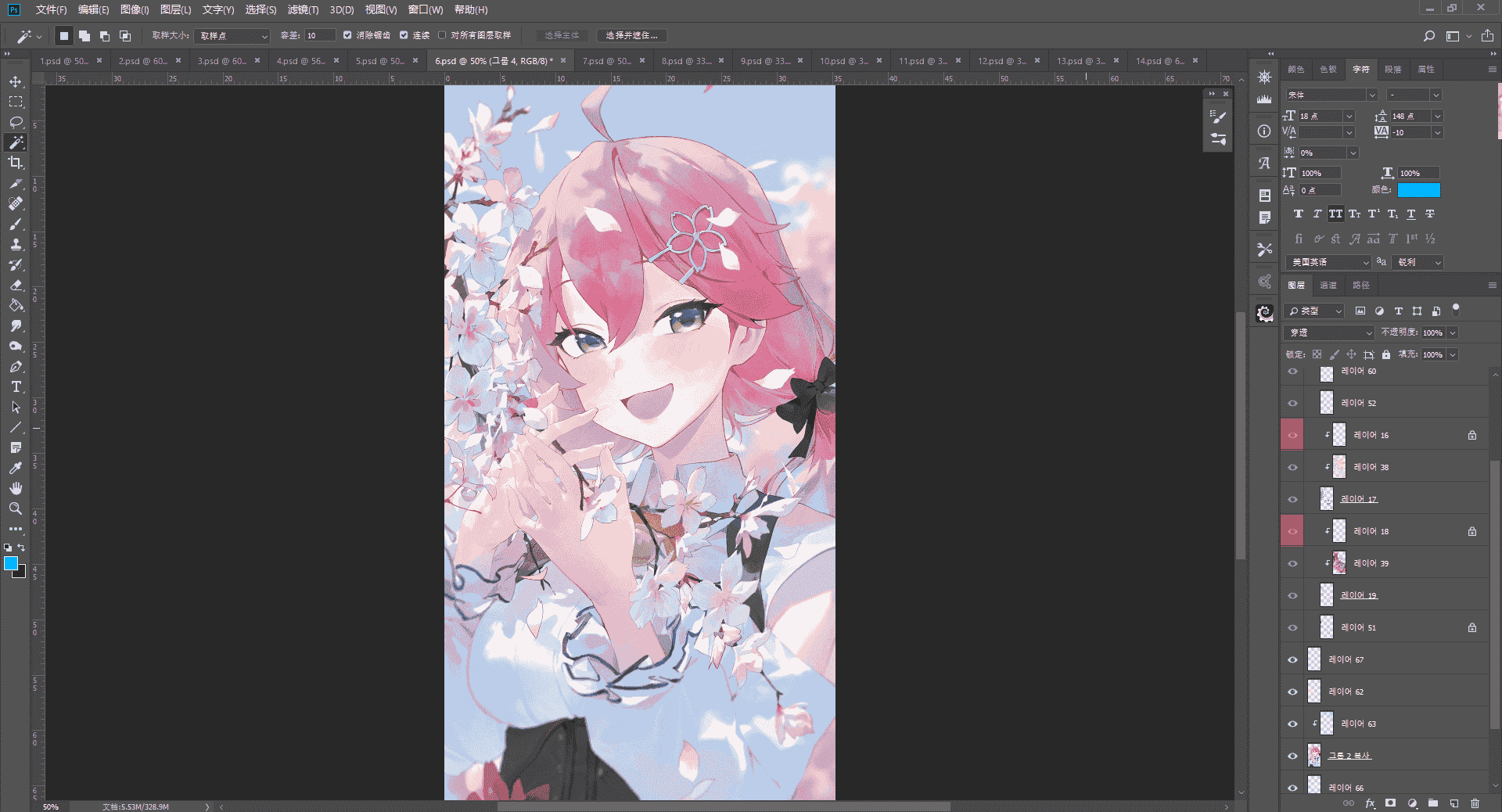Screen dimensions: 1502x812
Task: Click the faux bold T button
Action: point(1299,214)
